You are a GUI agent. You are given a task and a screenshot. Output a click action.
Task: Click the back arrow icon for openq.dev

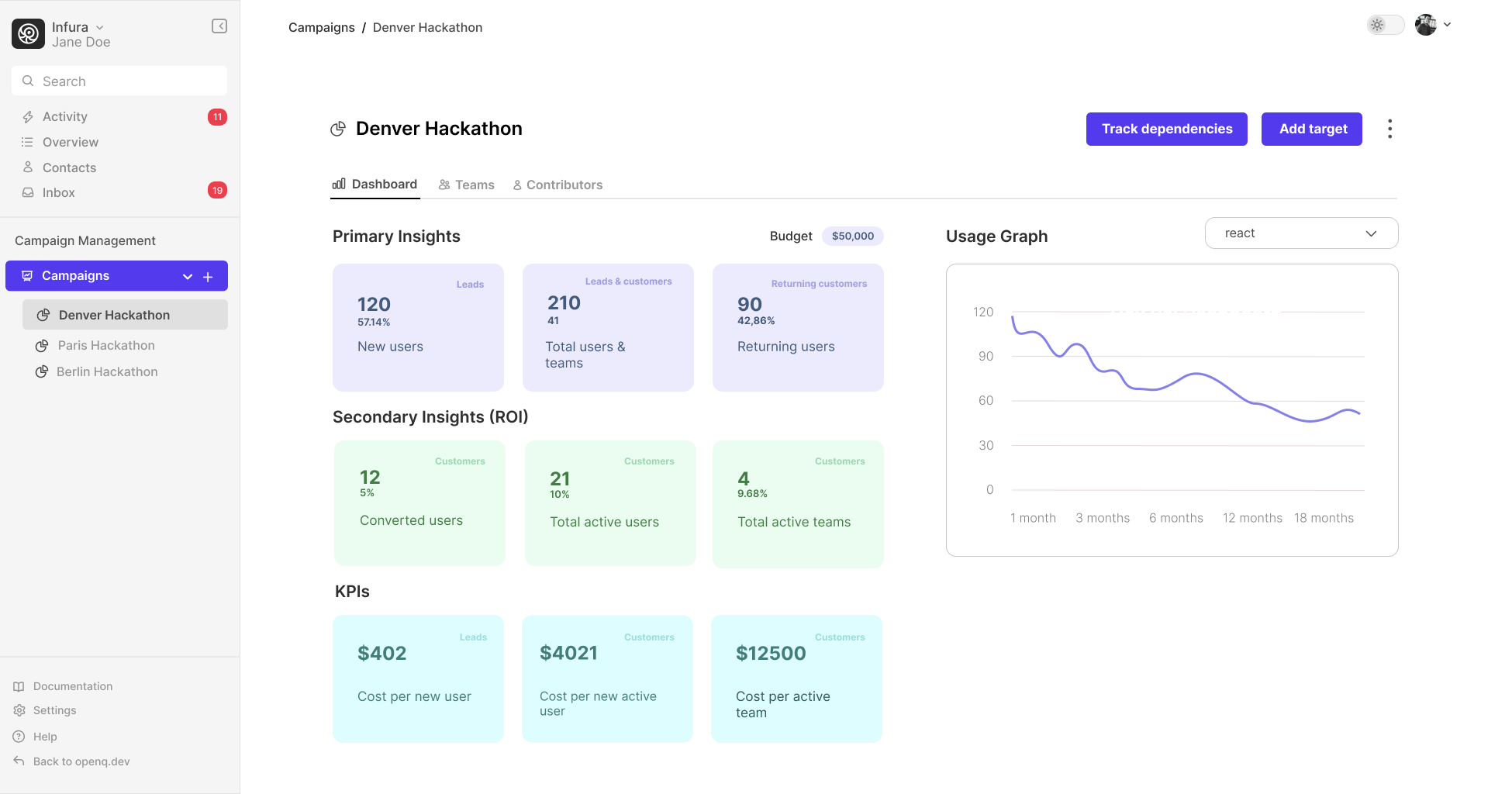coord(19,761)
